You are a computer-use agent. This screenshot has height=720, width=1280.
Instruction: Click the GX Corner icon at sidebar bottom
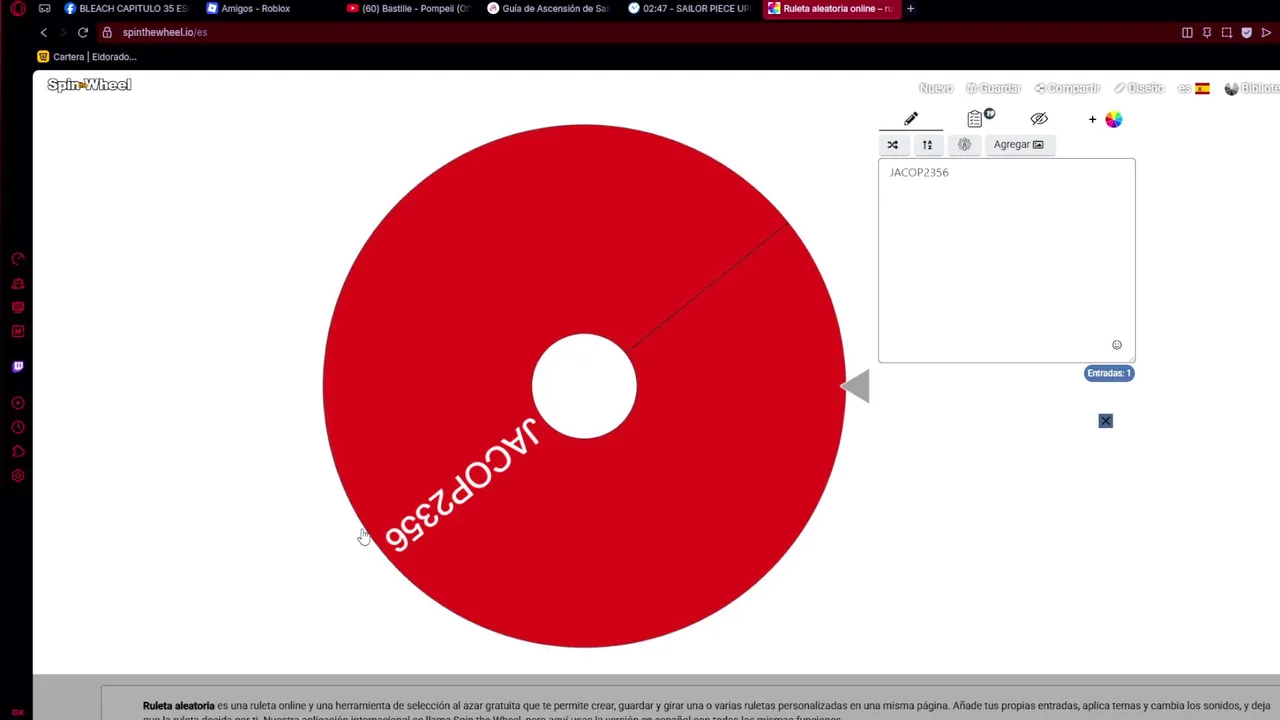coord(18,712)
